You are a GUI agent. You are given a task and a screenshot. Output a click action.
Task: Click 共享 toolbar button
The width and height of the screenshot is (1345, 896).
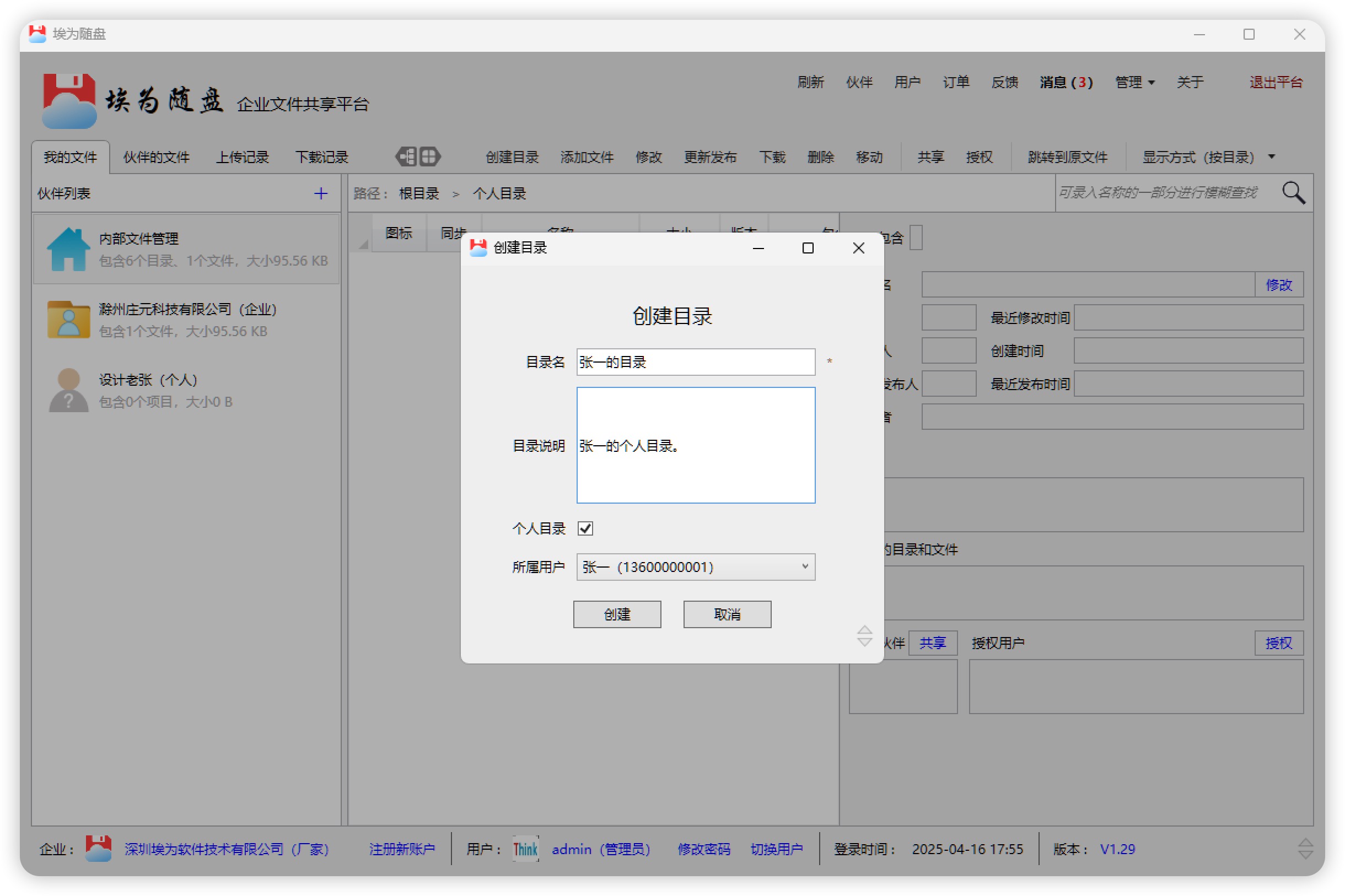[x=930, y=157]
